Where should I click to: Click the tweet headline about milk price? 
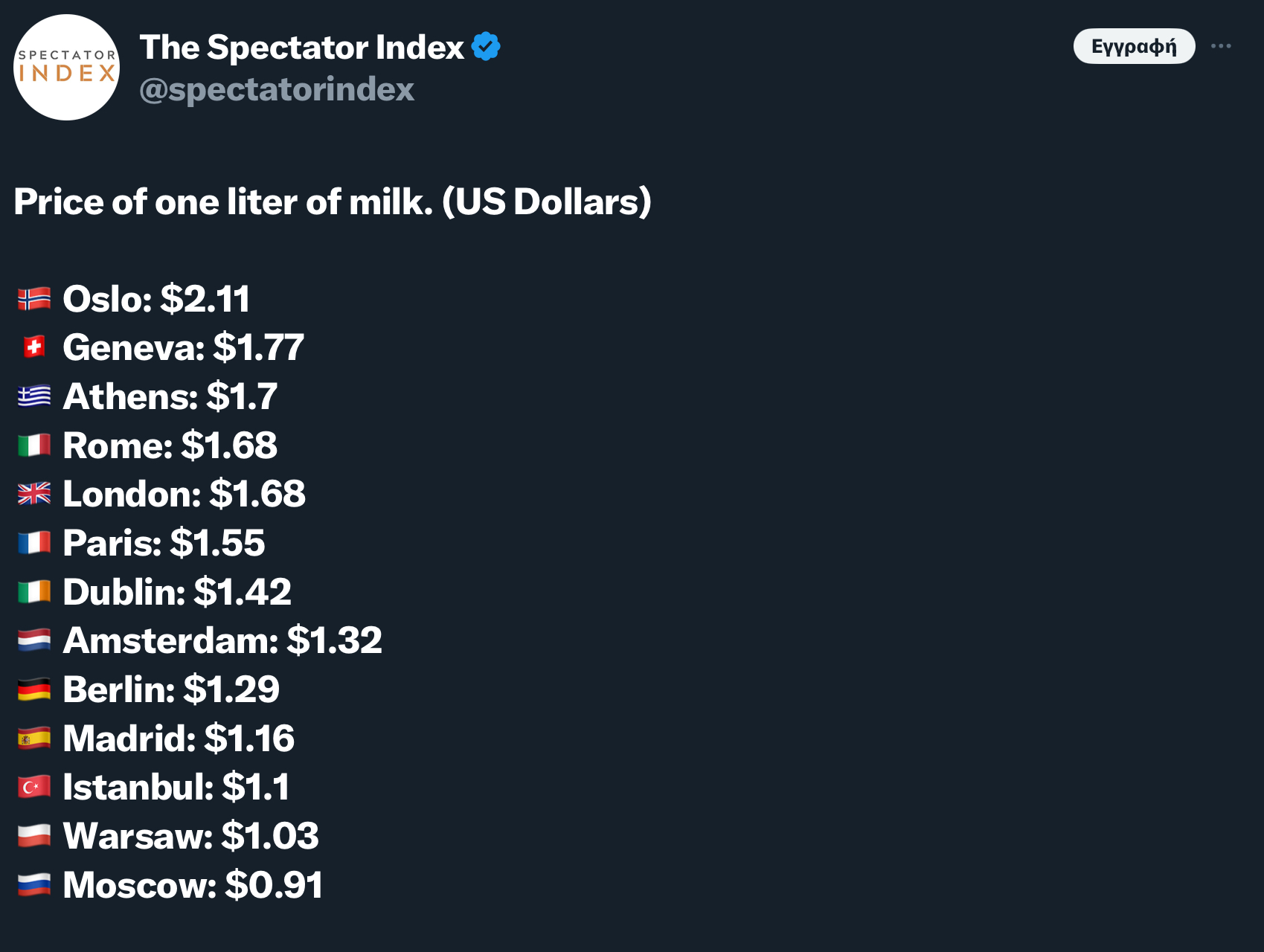(333, 202)
